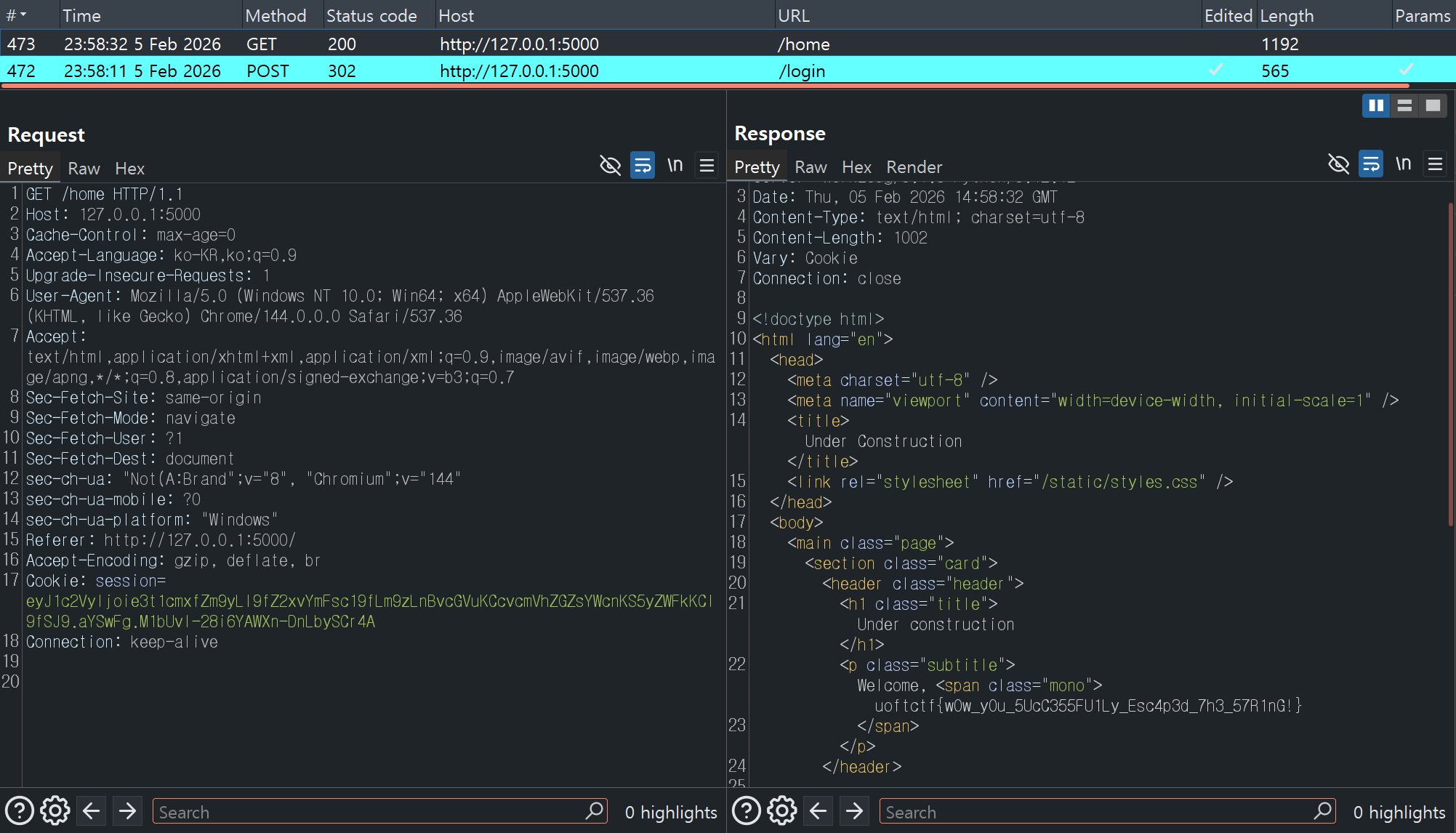Image resolution: width=1456 pixels, height=833 pixels.
Task: Open Response panel hamburger options menu
Action: 1435,164
